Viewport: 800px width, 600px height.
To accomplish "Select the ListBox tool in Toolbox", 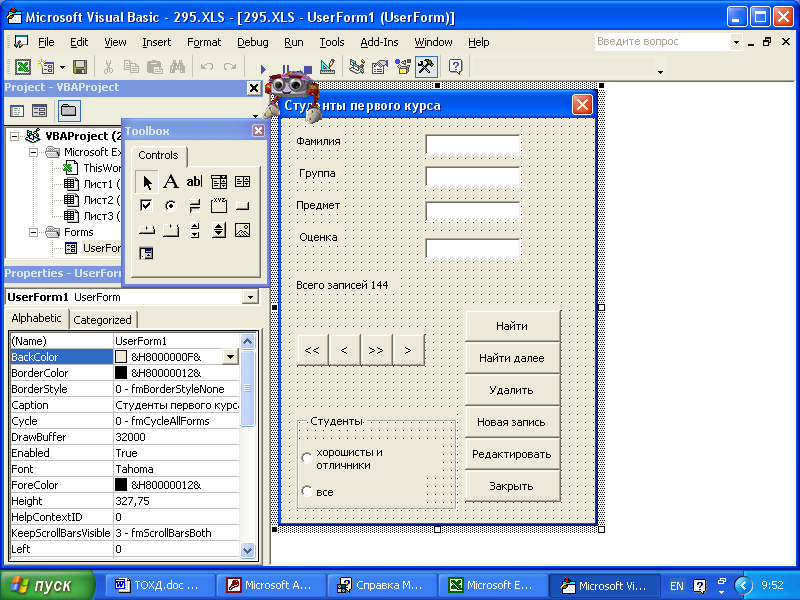I will [243, 182].
